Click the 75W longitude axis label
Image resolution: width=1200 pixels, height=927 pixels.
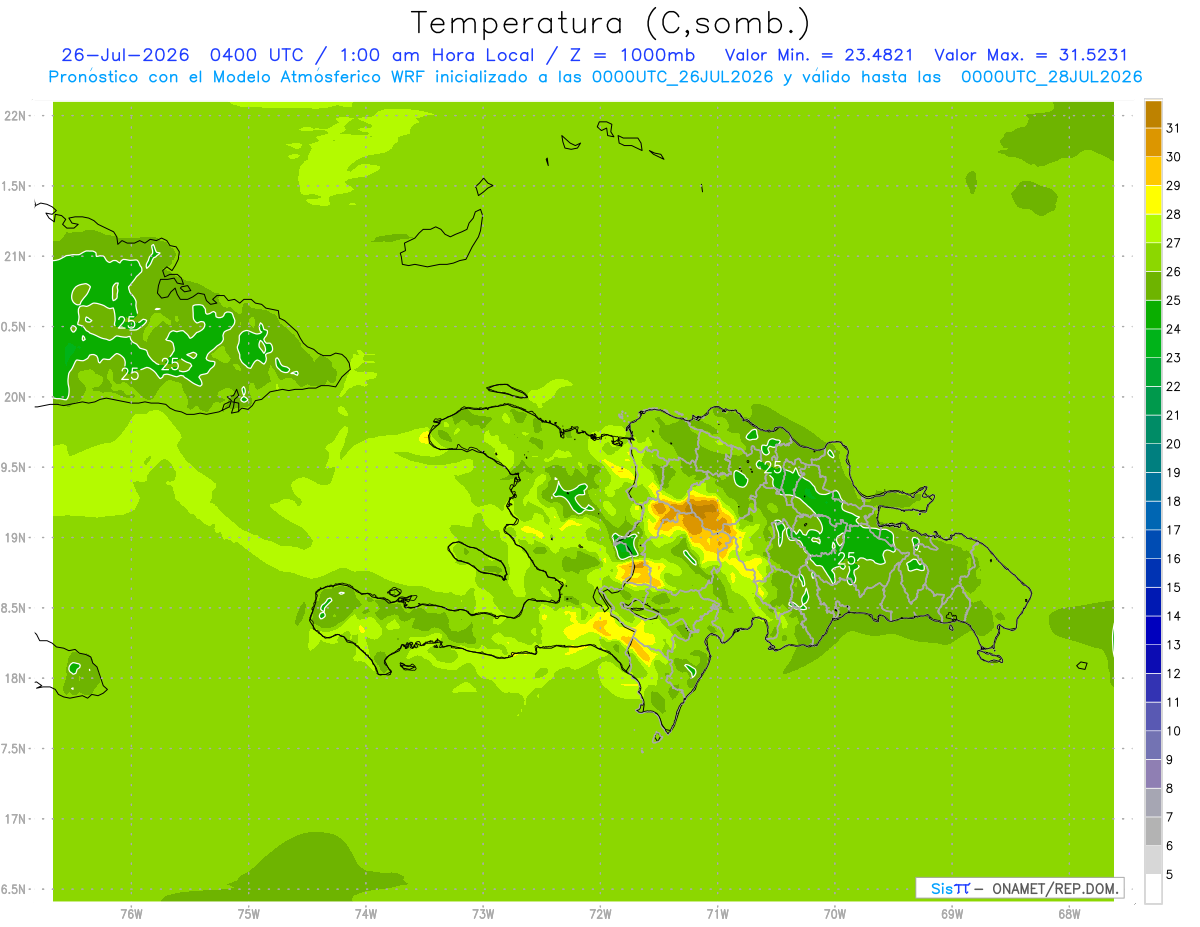coord(249,914)
